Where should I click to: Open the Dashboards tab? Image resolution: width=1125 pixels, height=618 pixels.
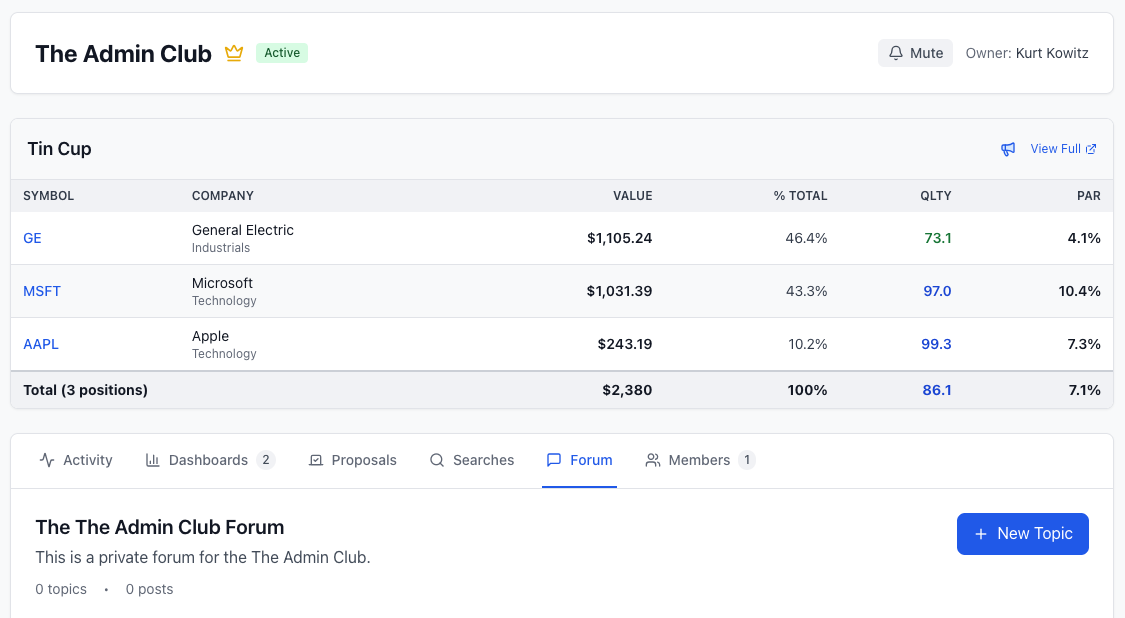point(210,460)
